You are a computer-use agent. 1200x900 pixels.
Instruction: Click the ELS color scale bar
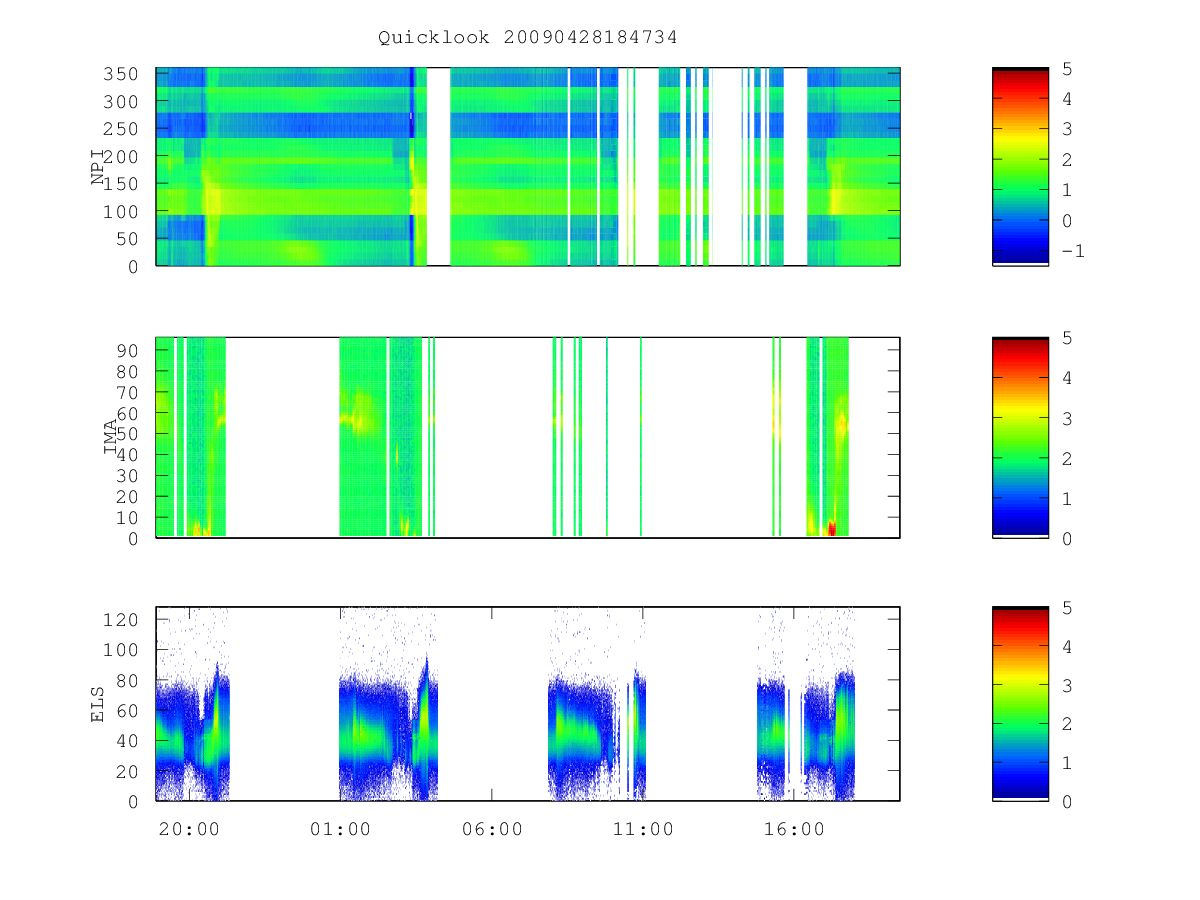(x=1020, y=704)
